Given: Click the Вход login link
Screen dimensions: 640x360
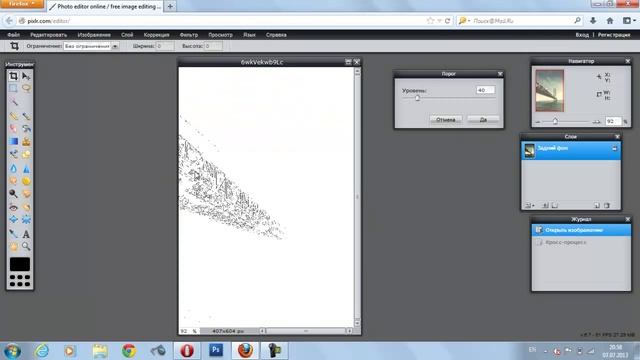Looking at the screenshot, I should pos(582,35).
